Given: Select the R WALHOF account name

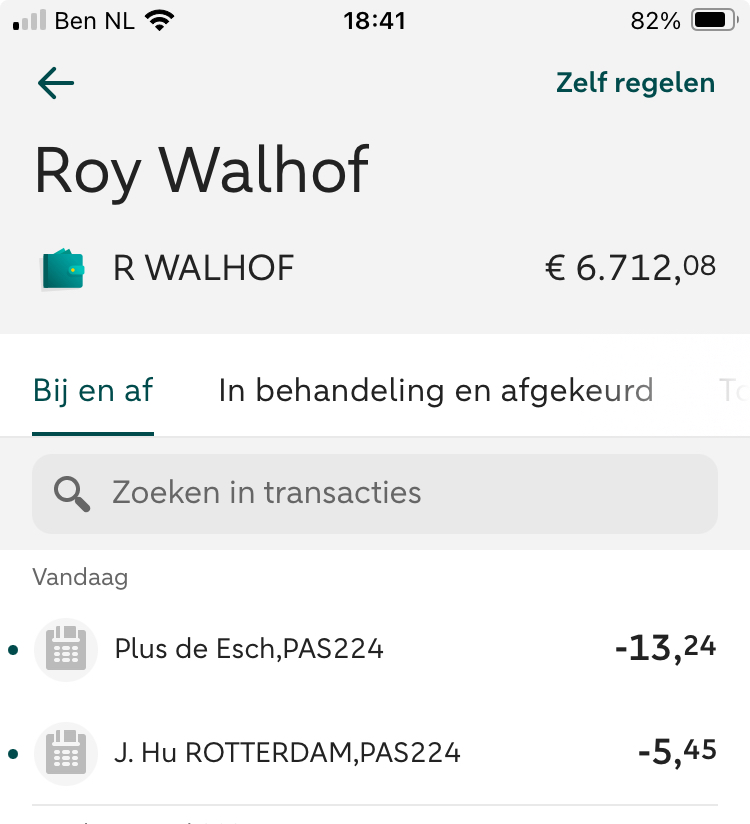Looking at the screenshot, I should tap(204, 269).
